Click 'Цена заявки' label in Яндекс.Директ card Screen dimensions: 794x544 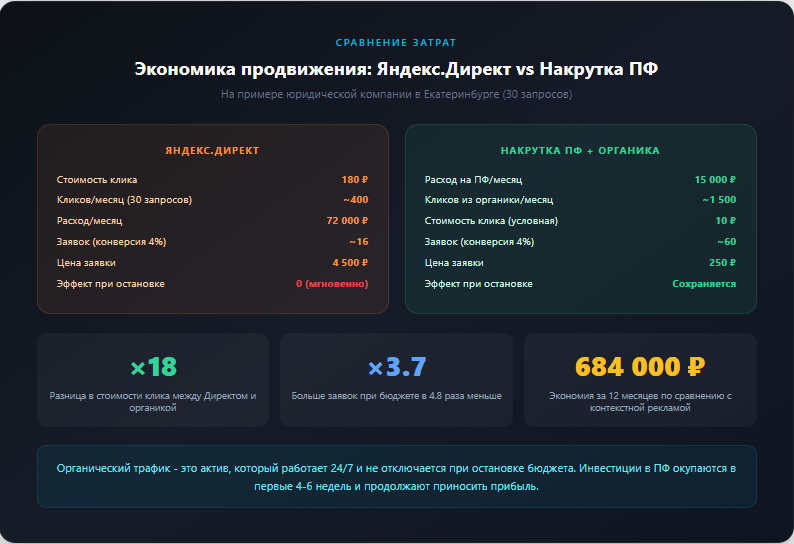click(x=86, y=263)
